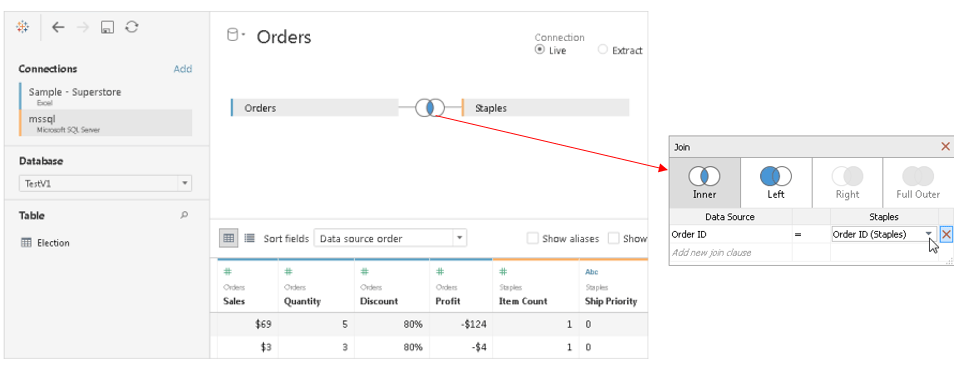The width and height of the screenshot is (969, 365).
Task: Click the Orders table on canvas
Action: coord(315,108)
